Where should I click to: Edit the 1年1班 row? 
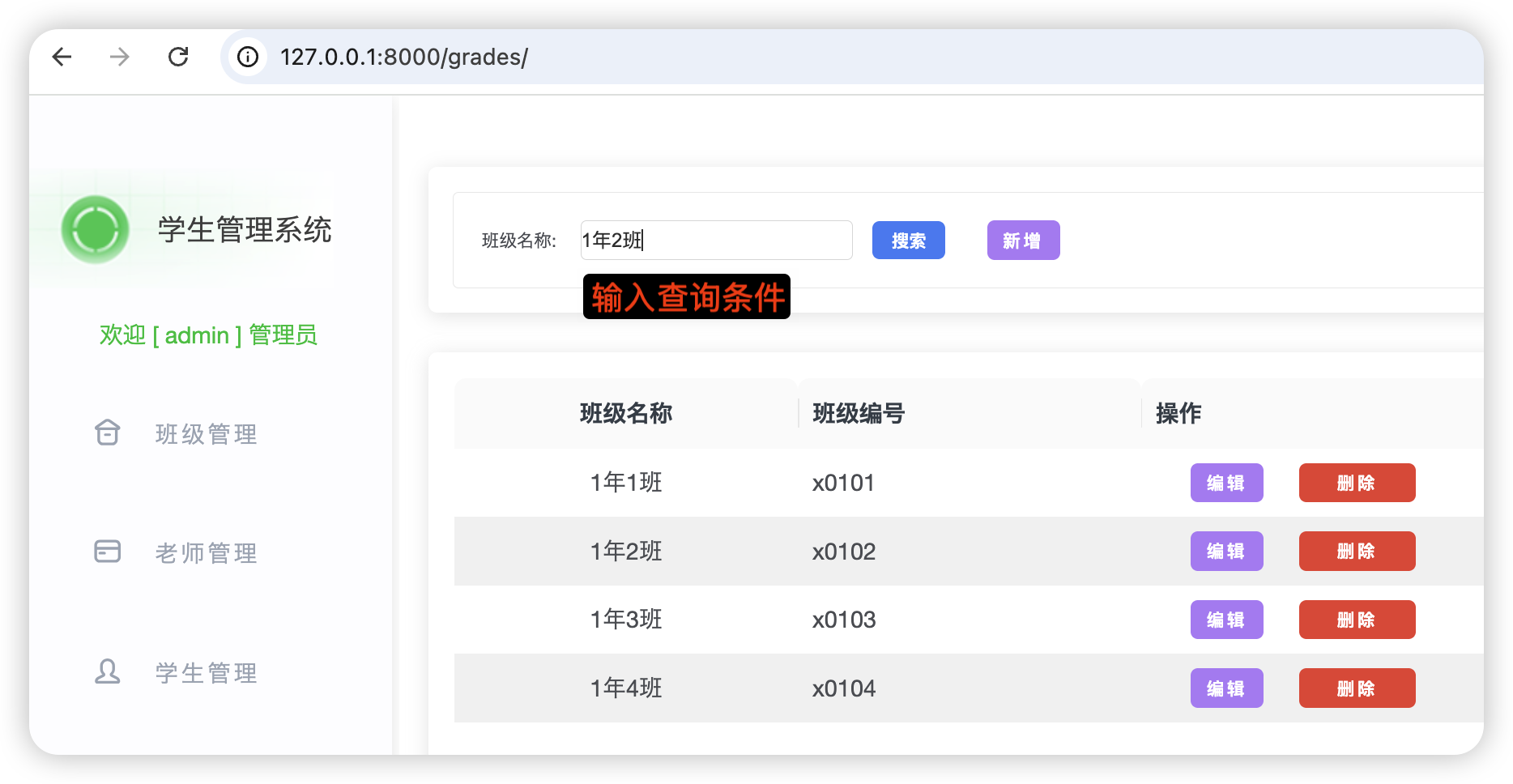(1226, 483)
